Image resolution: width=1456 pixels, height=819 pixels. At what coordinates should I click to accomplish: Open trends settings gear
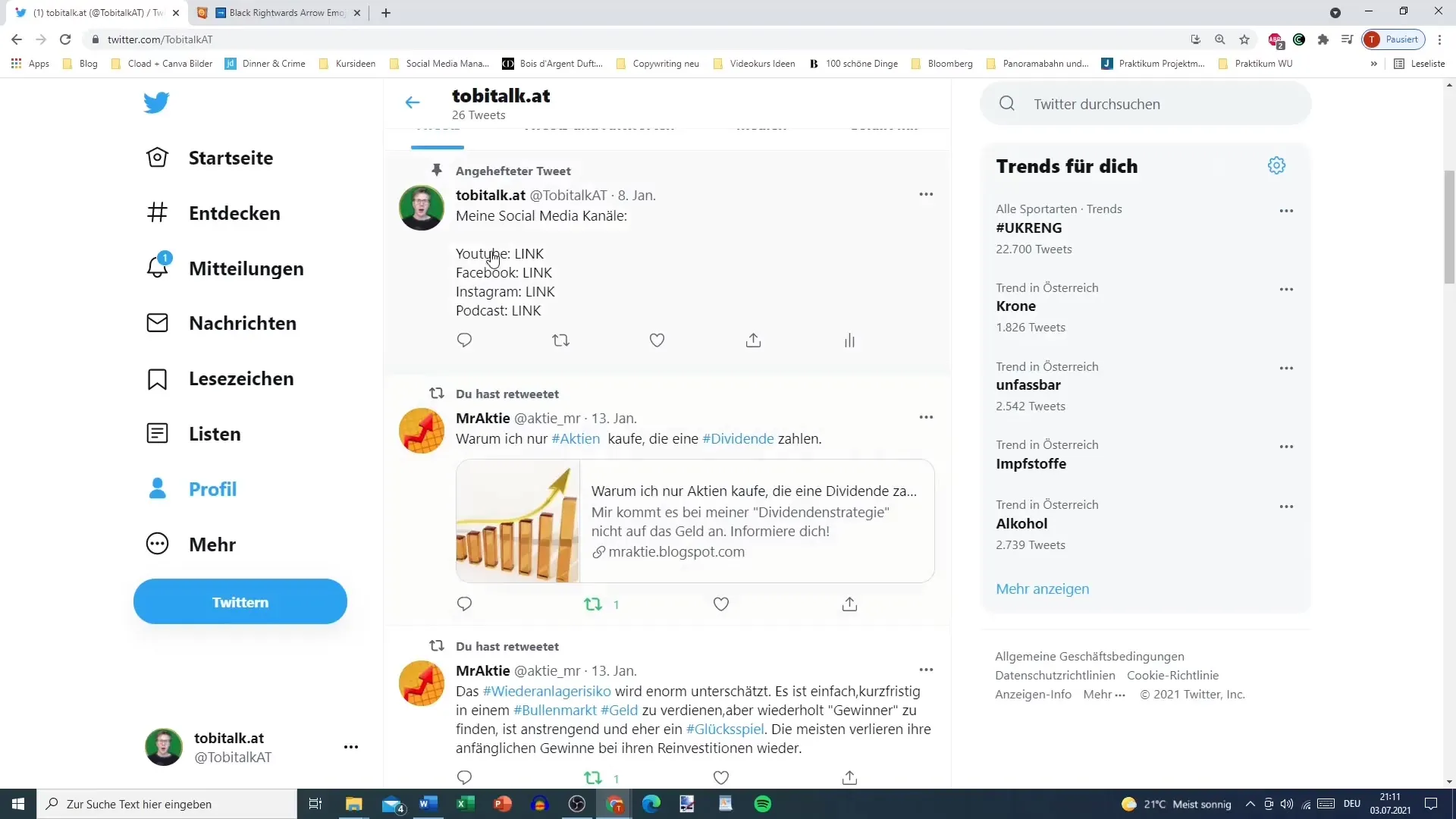1277,165
